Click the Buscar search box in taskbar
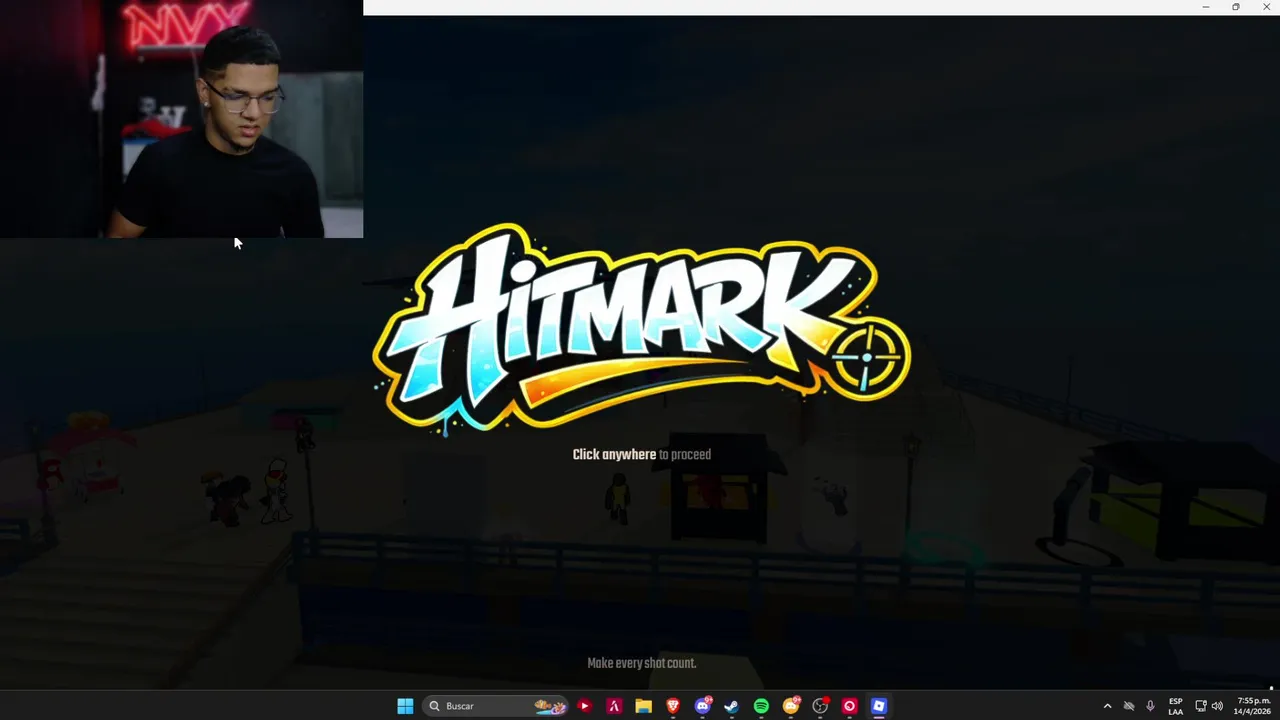 495,706
